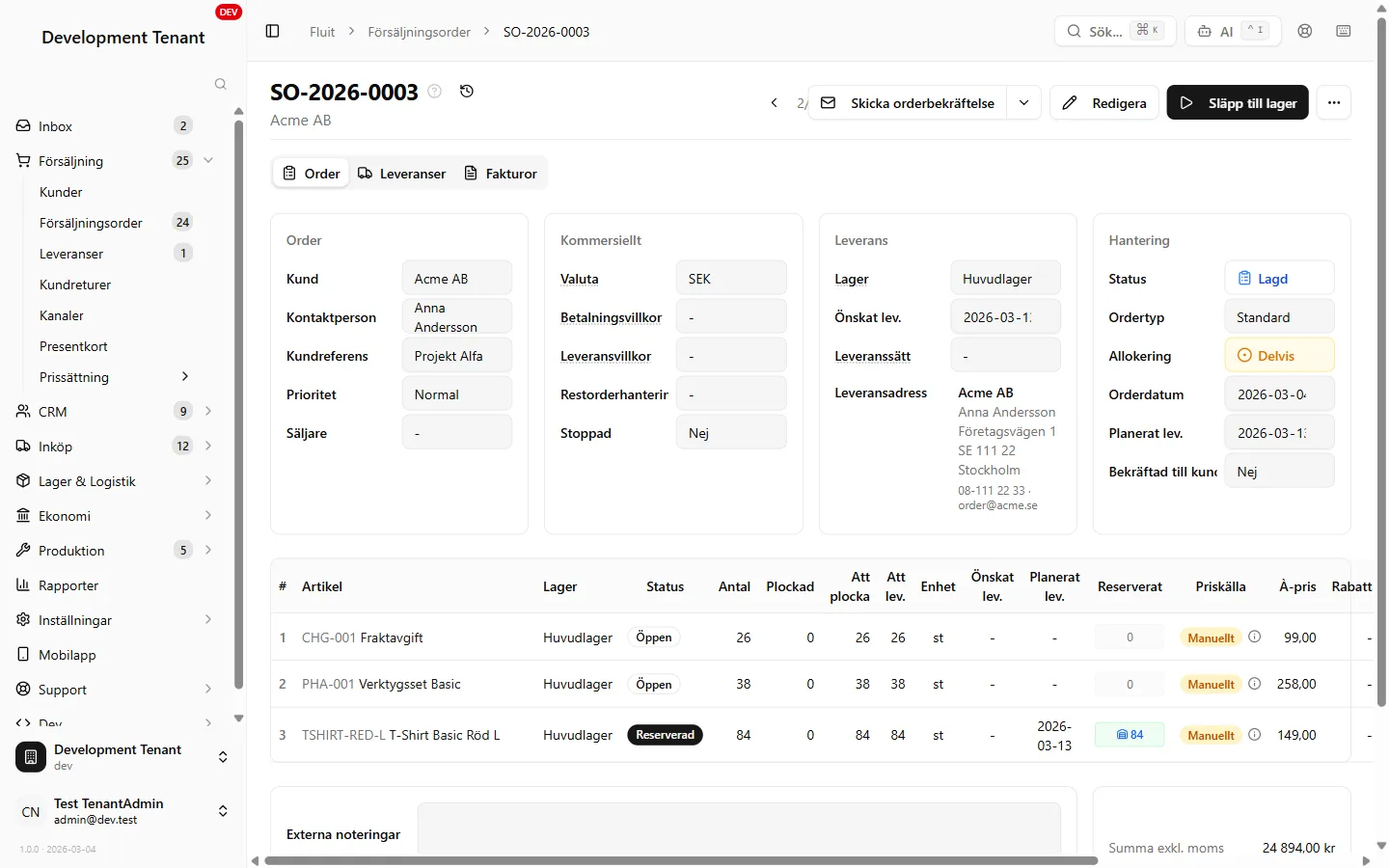Viewport: 1389px width, 868px height.
Task: Collapse the Försäljning menu chevron
Action: tap(208, 160)
